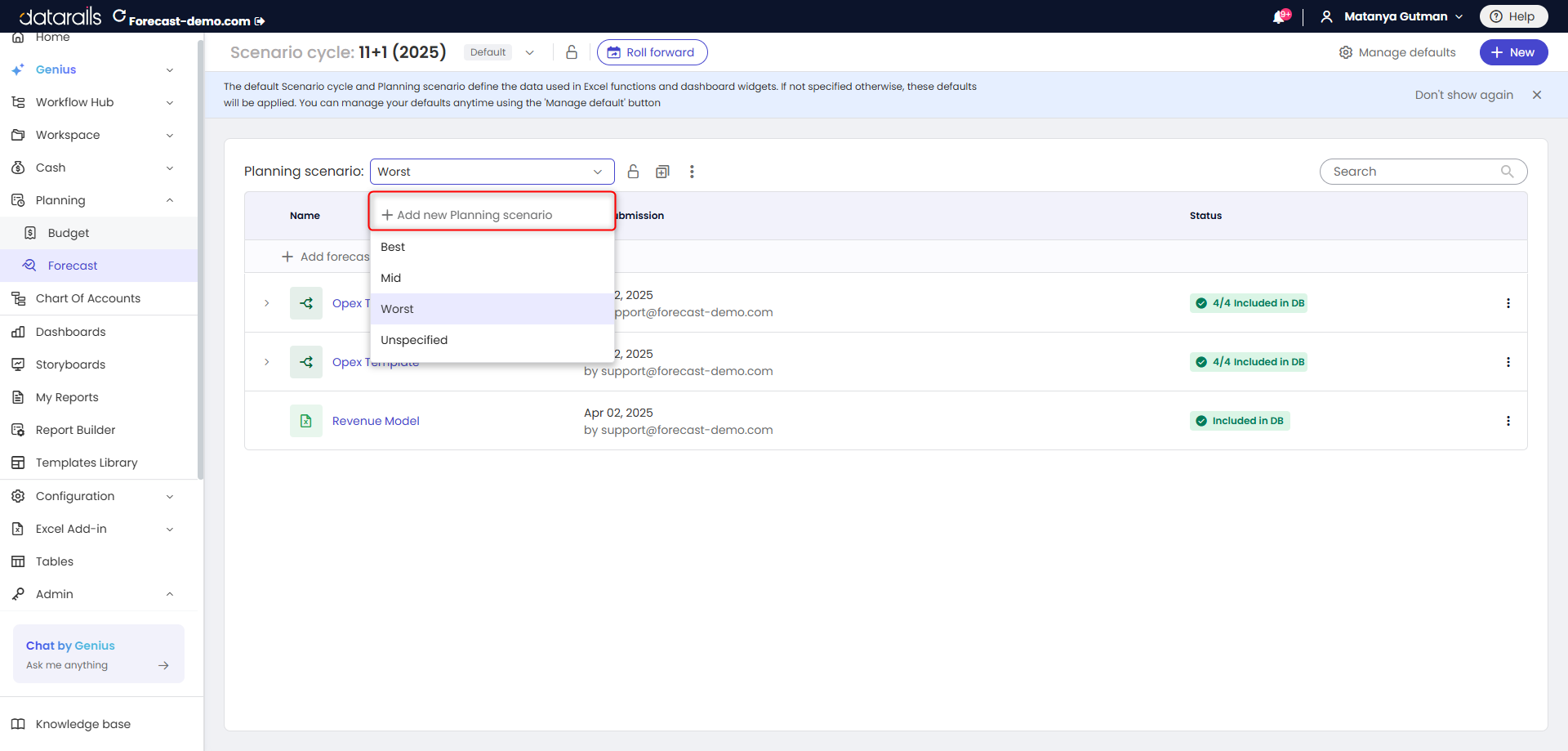1568x751 pixels.
Task: Select Unspecified planning scenario option
Action: click(492, 340)
